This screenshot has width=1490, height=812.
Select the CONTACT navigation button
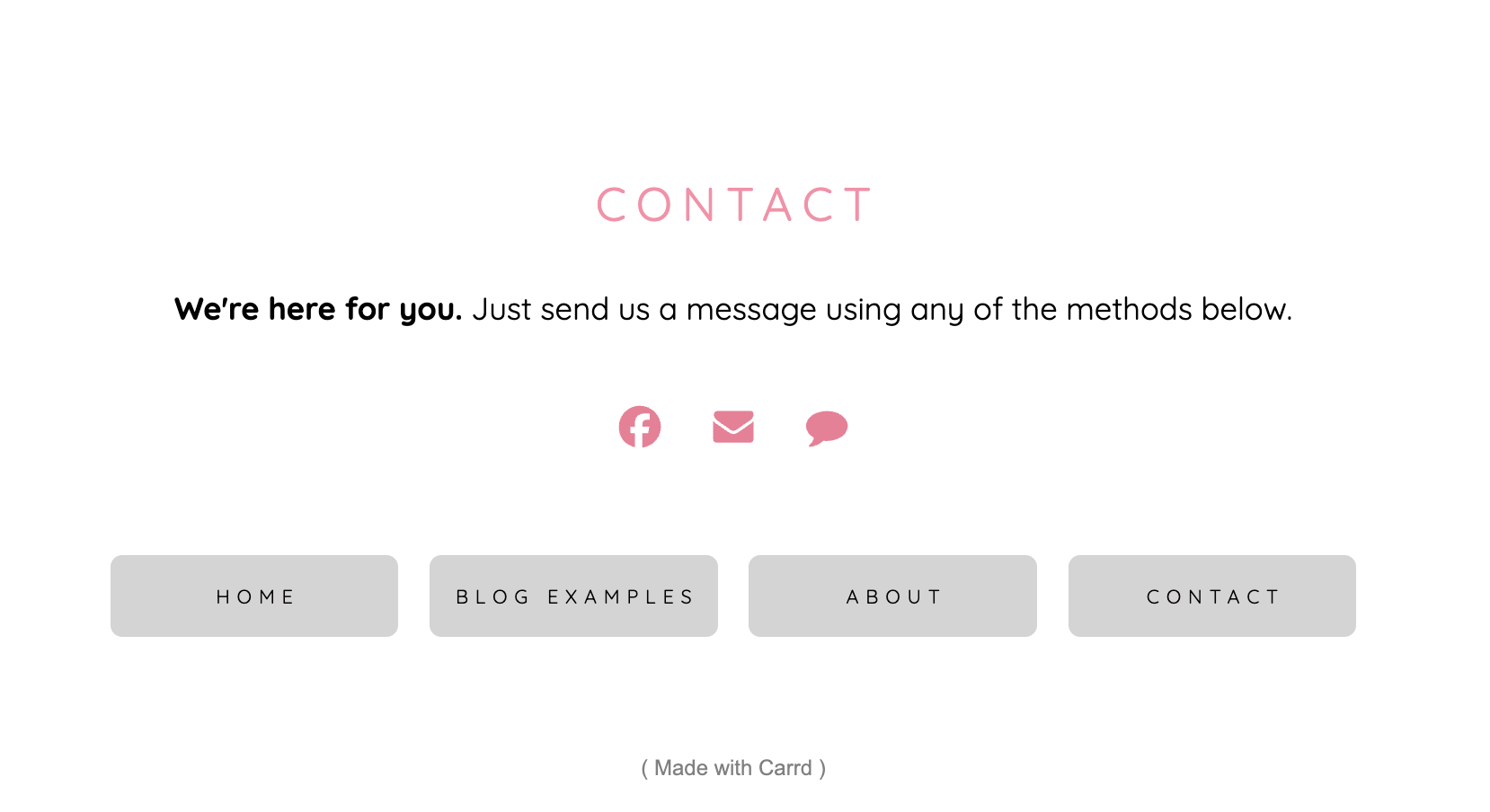pos(1211,596)
